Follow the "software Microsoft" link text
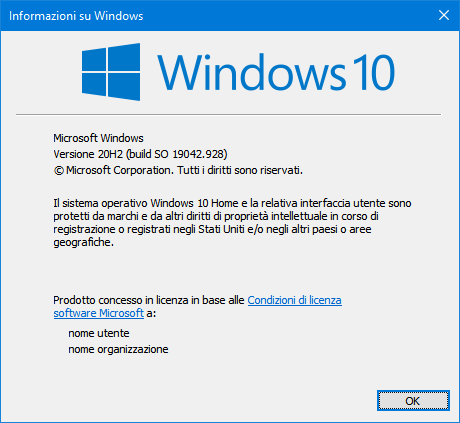This screenshot has height=423, width=460. 99,313
